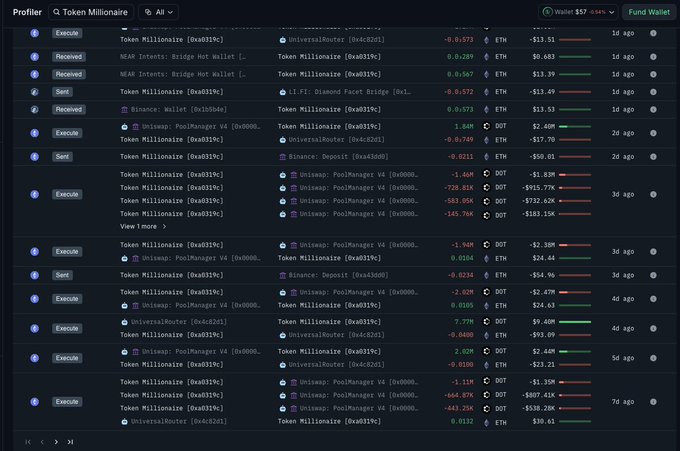The width and height of the screenshot is (680, 451).
Task: Click chain icon of the 5d ago Execute row
Action: pos(35,358)
